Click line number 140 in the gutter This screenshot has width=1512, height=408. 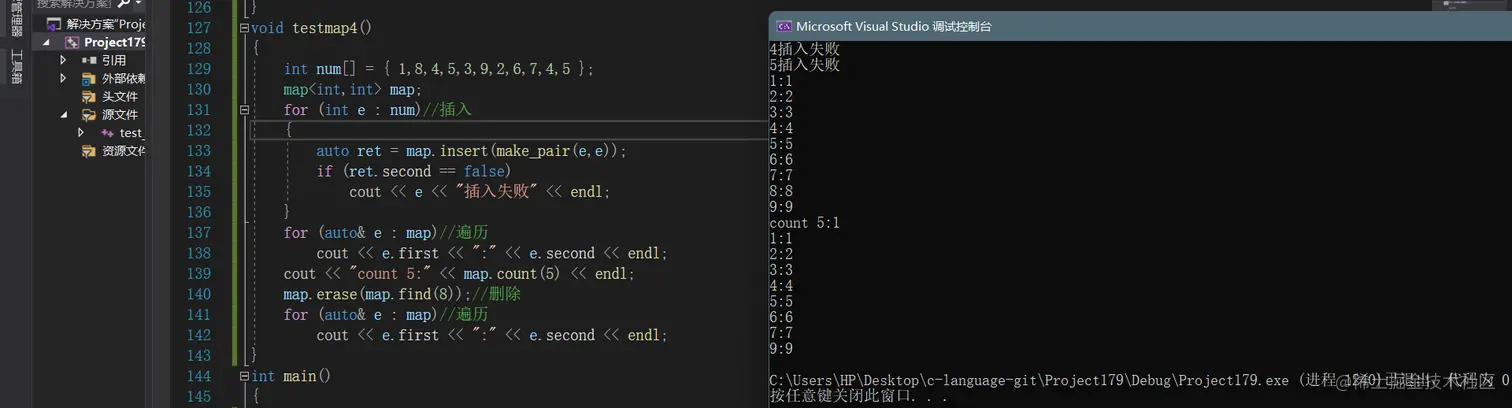199,295
